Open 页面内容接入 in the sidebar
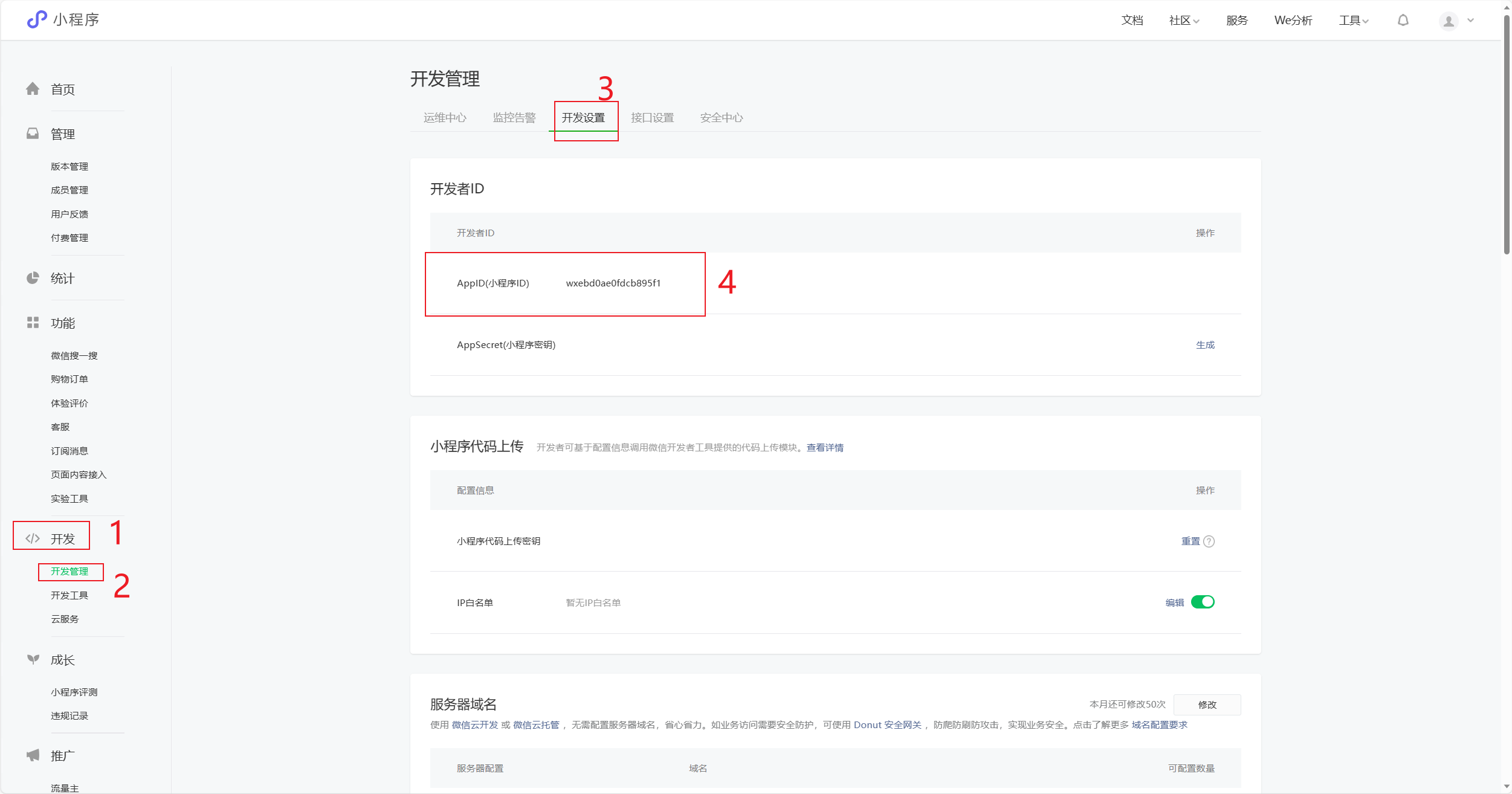The width and height of the screenshot is (1512, 794). point(79,475)
